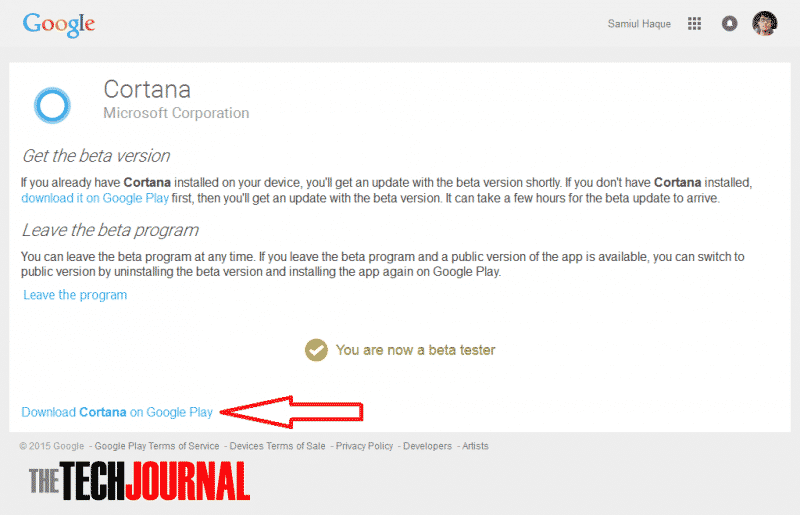Click the Microsoft Corporation publisher name
Screen dimensions: 800x515
[x=176, y=113]
